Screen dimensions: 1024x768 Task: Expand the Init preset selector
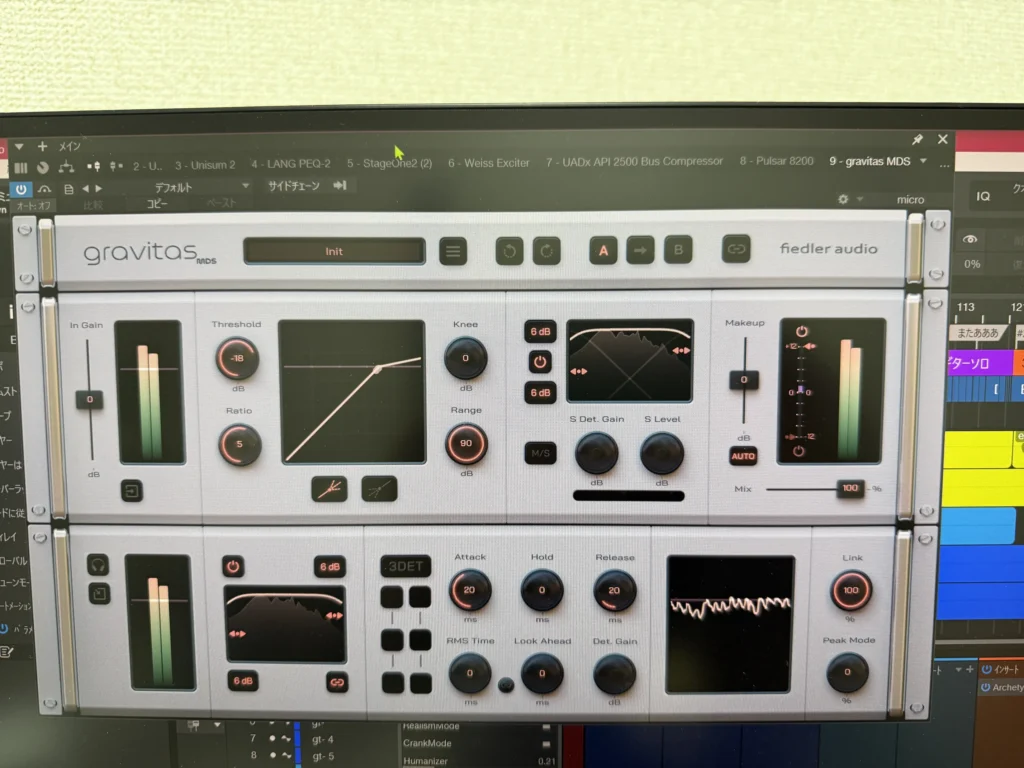point(334,251)
